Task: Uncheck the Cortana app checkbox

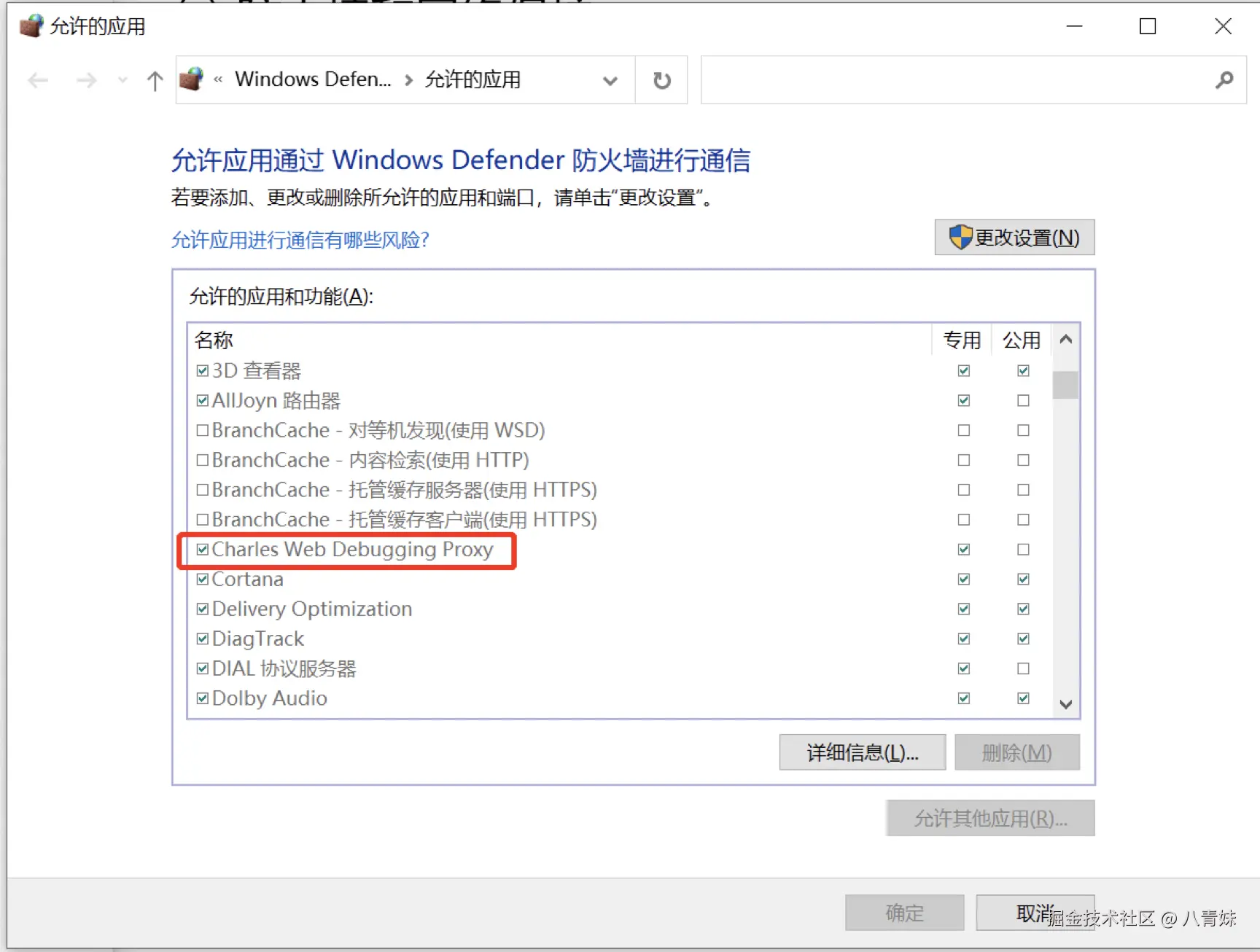Action: click(203, 579)
